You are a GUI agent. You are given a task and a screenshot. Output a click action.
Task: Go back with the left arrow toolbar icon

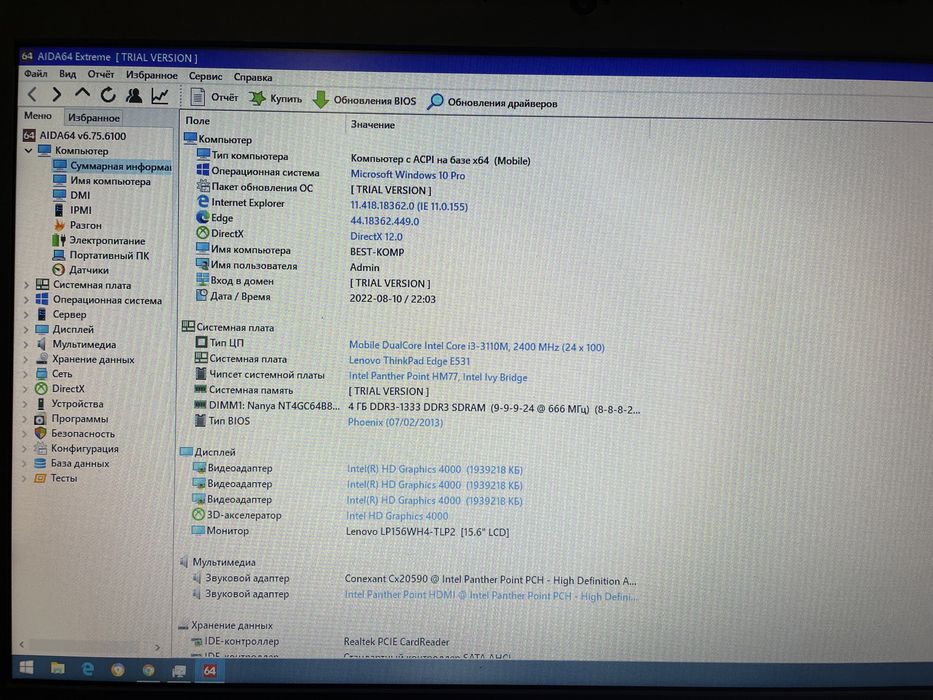[32, 93]
